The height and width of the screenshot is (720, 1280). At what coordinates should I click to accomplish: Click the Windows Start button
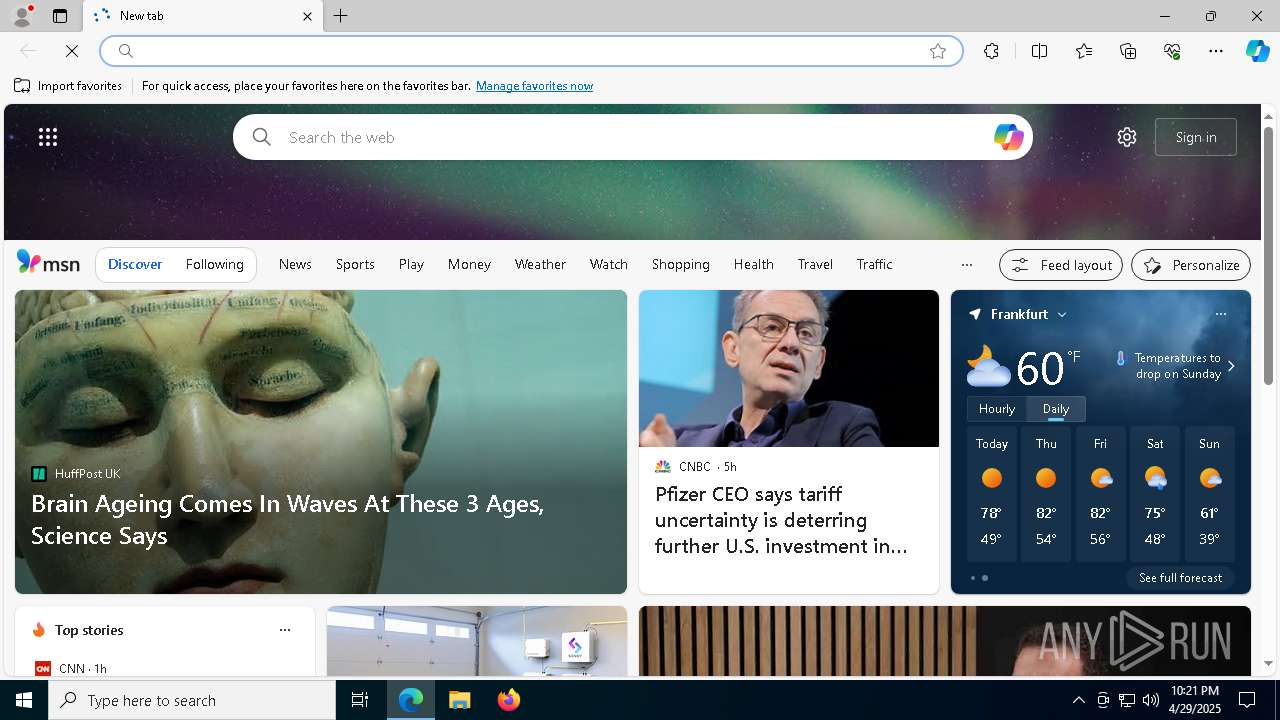(24, 700)
